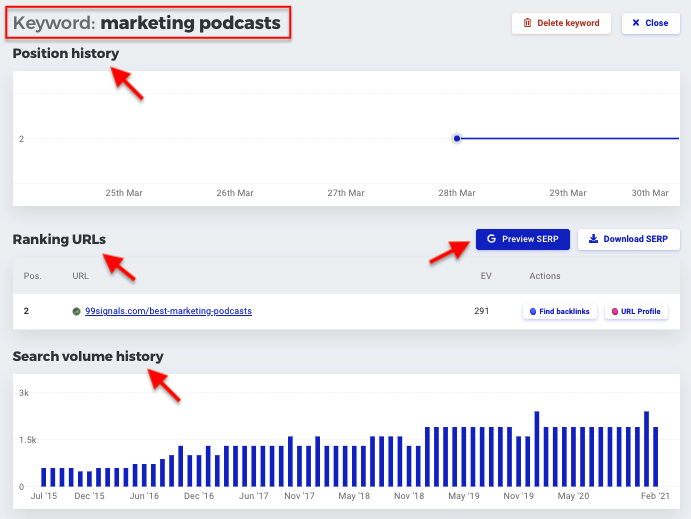Click the Google G icon on Preview SERP

[491, 239]
